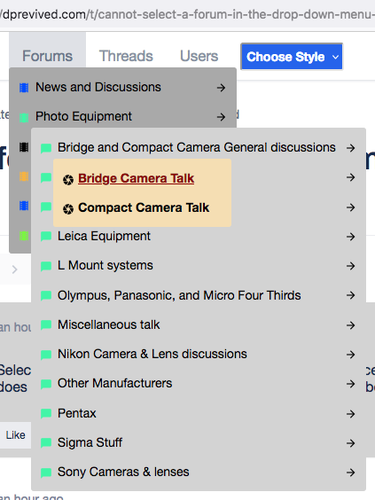The width and height of the screenshot is (375, 500).
Task: Select L Mount systems forum
Action: coord(105,265)
